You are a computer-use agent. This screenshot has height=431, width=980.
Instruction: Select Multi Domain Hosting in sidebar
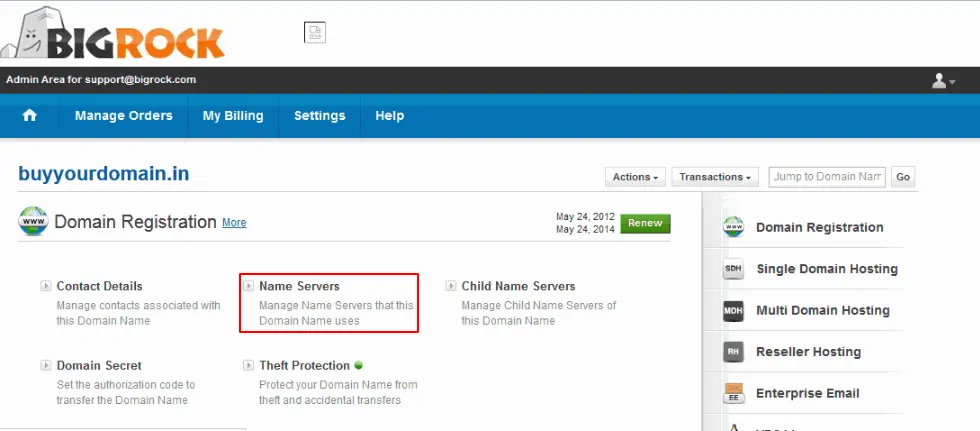tap(822, 310)
